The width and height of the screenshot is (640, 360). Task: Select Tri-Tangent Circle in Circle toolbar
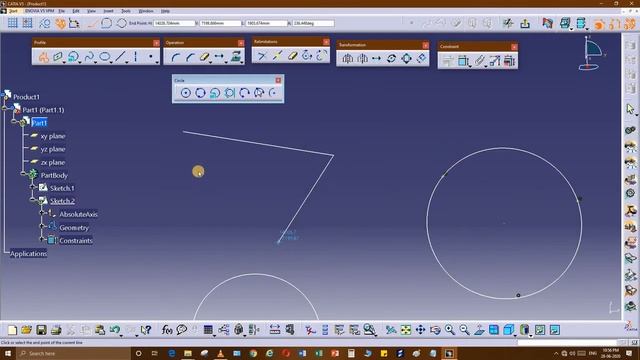230,93
